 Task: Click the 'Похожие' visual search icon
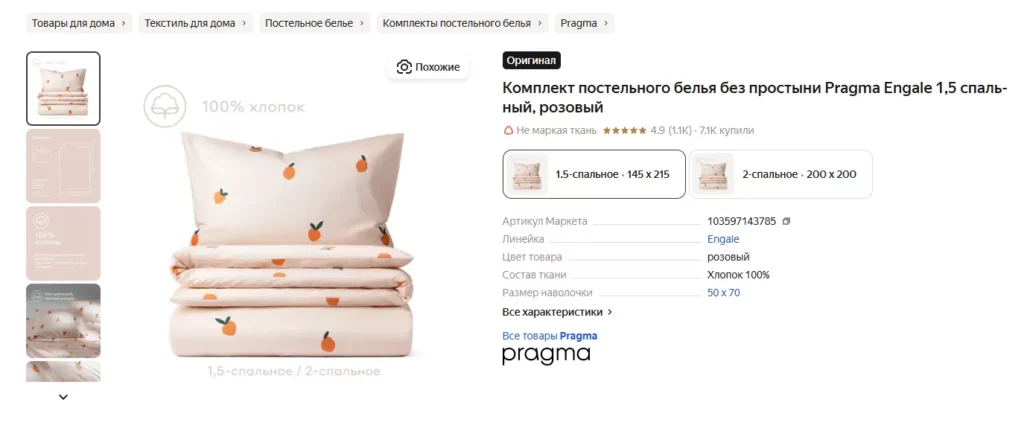pyautogui.click(x=404, y=67)
